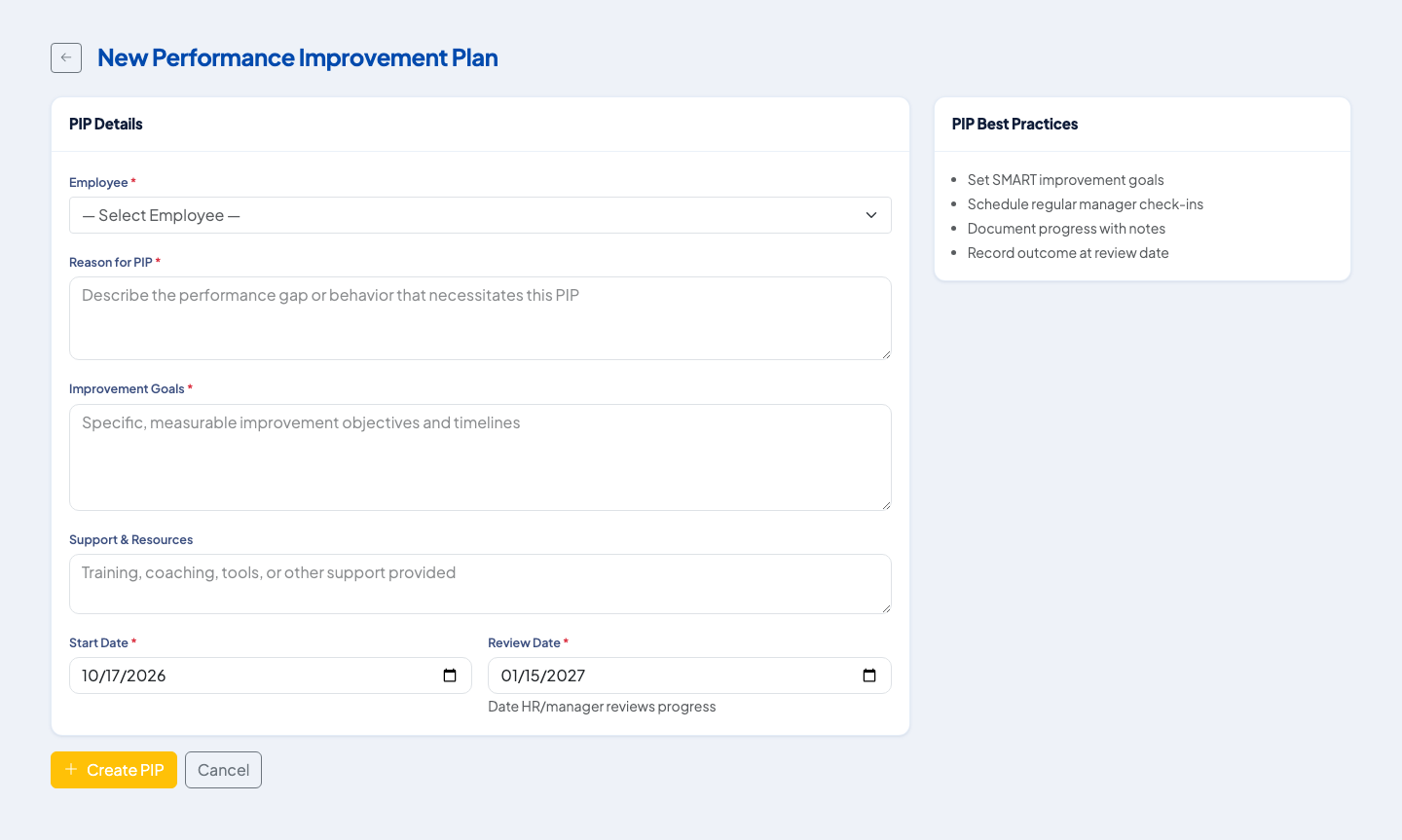
Task: Click 'Document progress with notes' list item
Action: click(x=1066, y=229)
